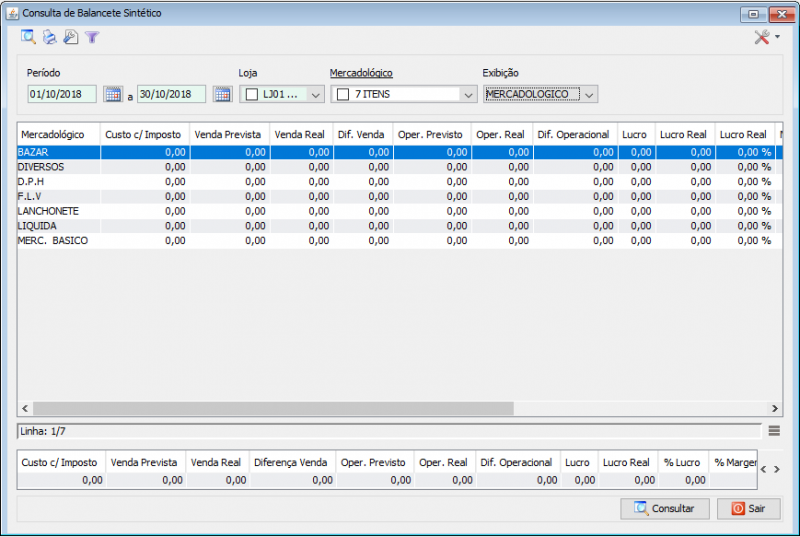Select the F.L.V row
Viewport: 800px width, 537px height.
[x=399, y=196]
